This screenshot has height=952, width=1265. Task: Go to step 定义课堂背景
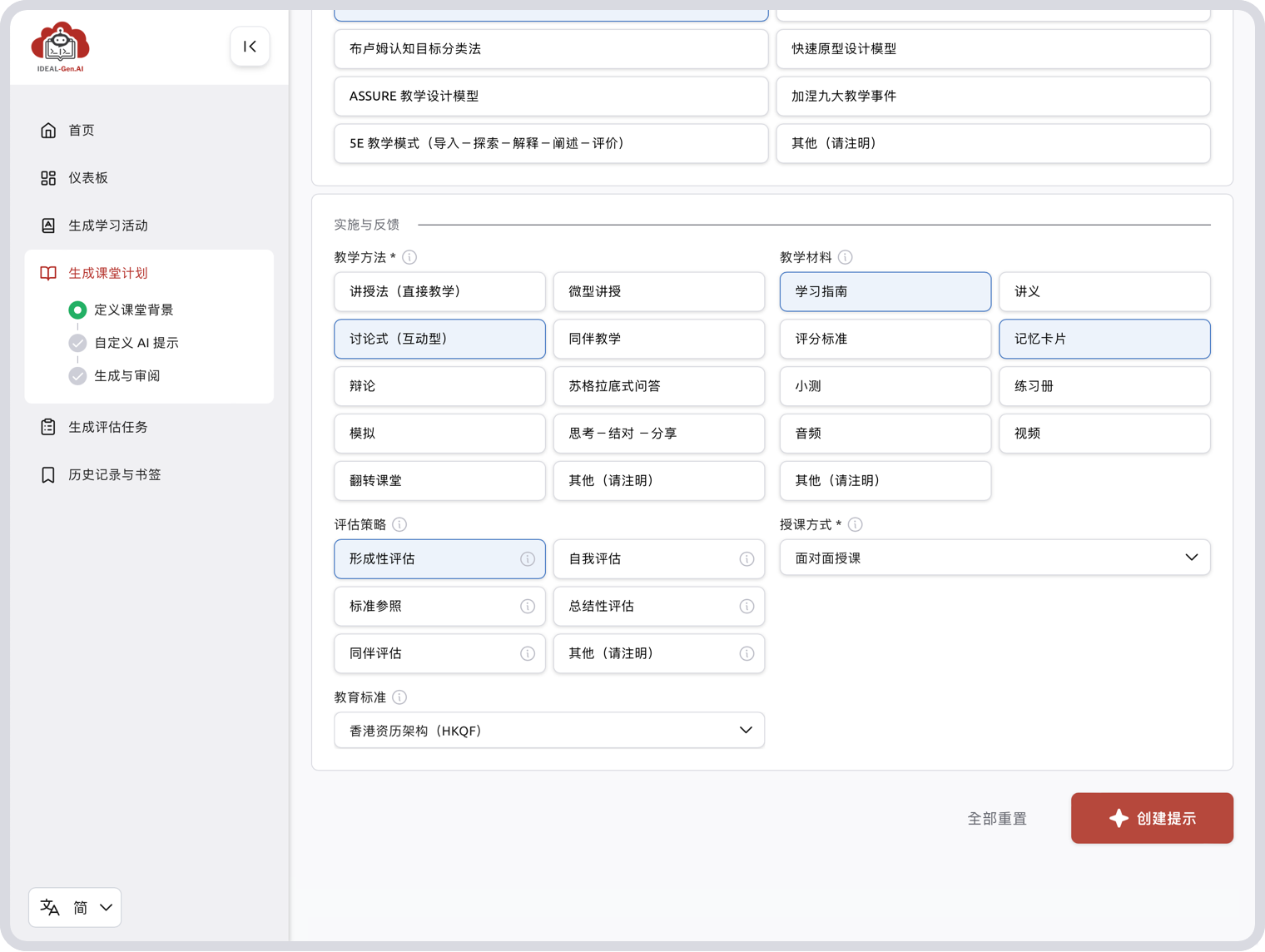point(133,310)
